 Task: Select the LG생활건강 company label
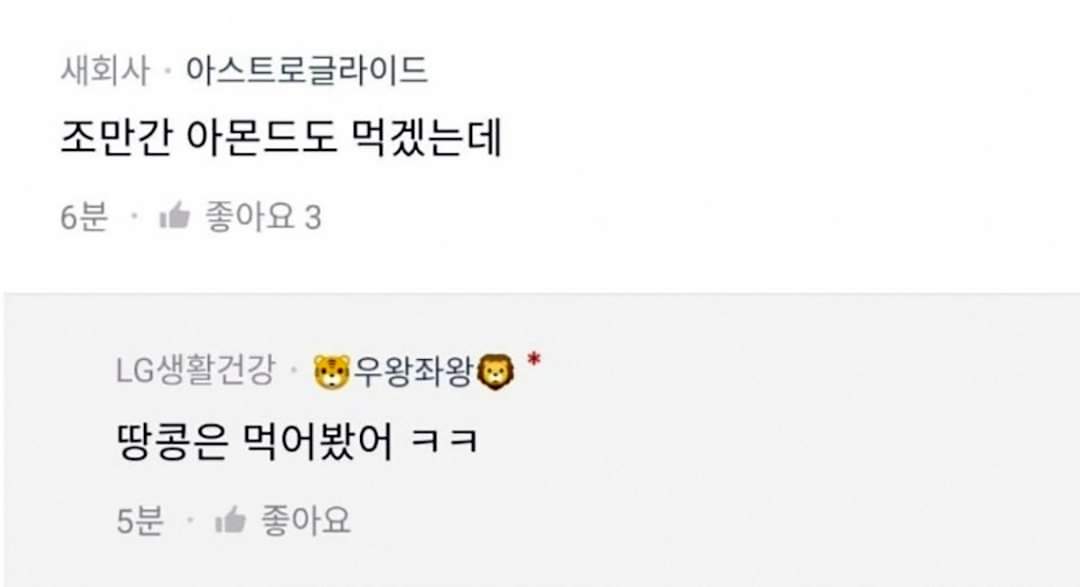click(196, 370)
